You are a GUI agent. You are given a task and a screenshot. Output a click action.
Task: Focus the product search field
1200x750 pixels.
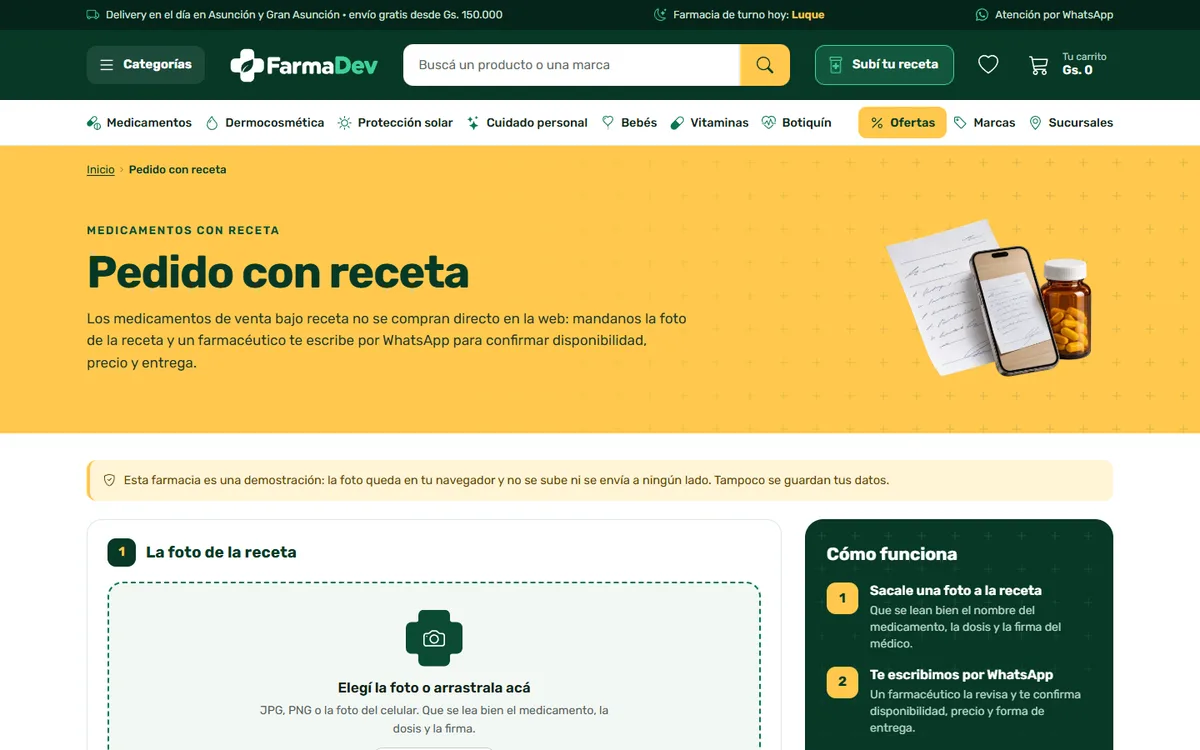(x=571, y=65)
